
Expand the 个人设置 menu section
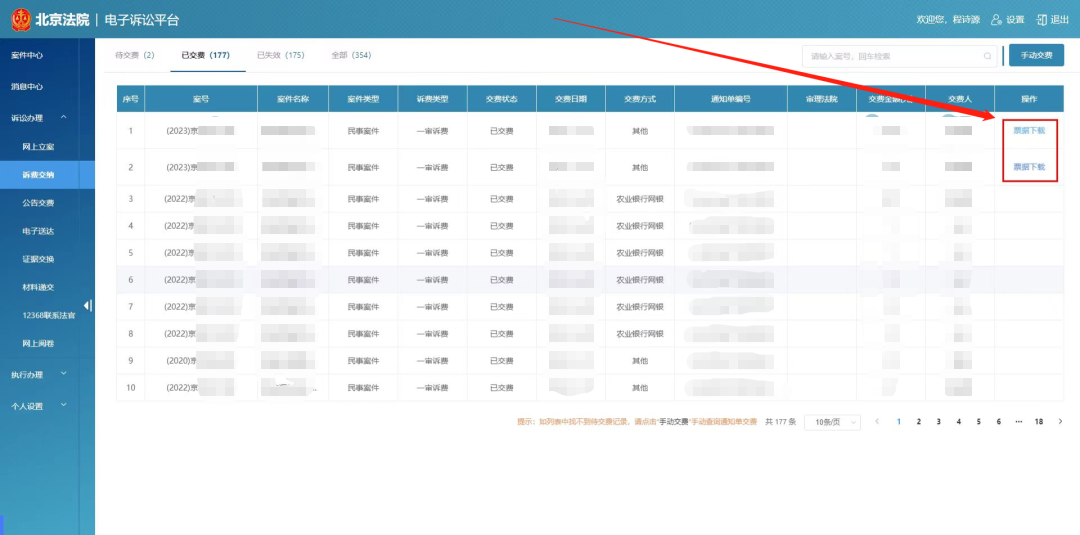coord(64,406)
